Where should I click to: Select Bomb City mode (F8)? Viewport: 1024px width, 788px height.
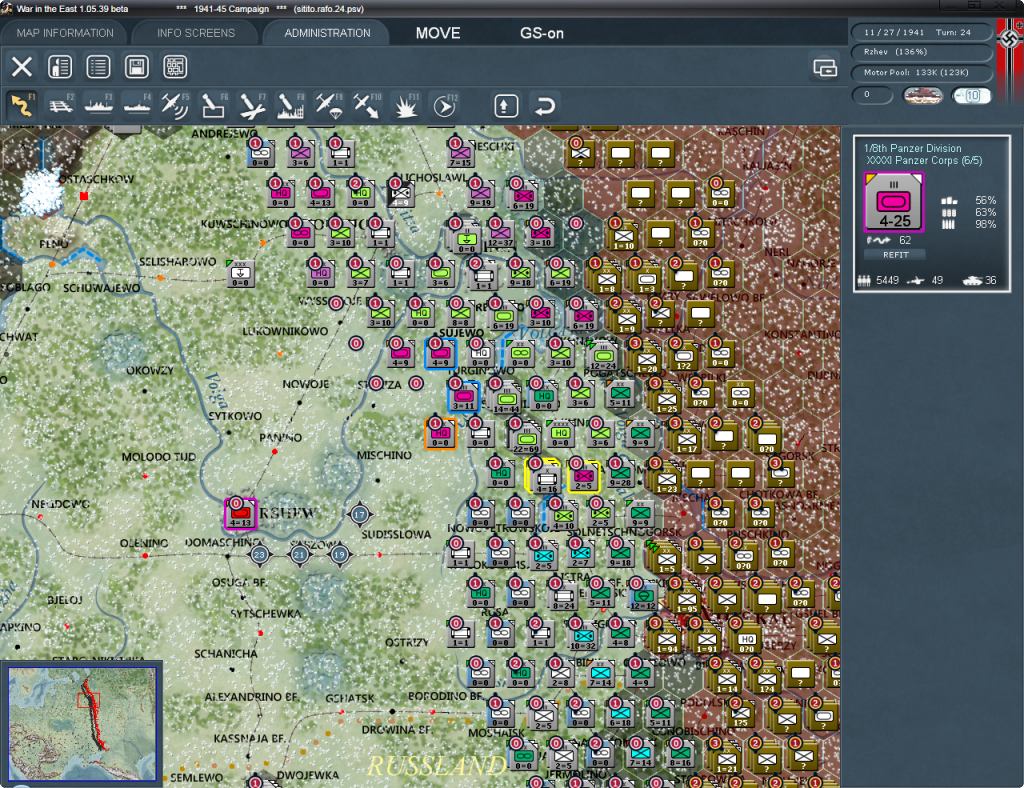click(290, 105)
